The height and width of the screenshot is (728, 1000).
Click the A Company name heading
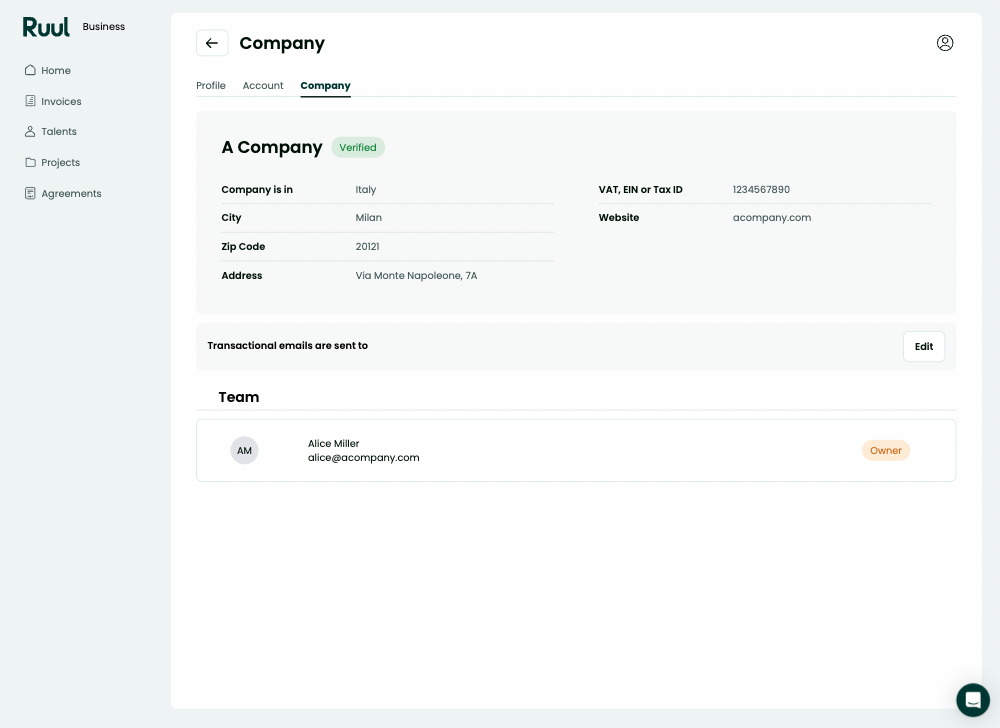(x=272, y=147)
